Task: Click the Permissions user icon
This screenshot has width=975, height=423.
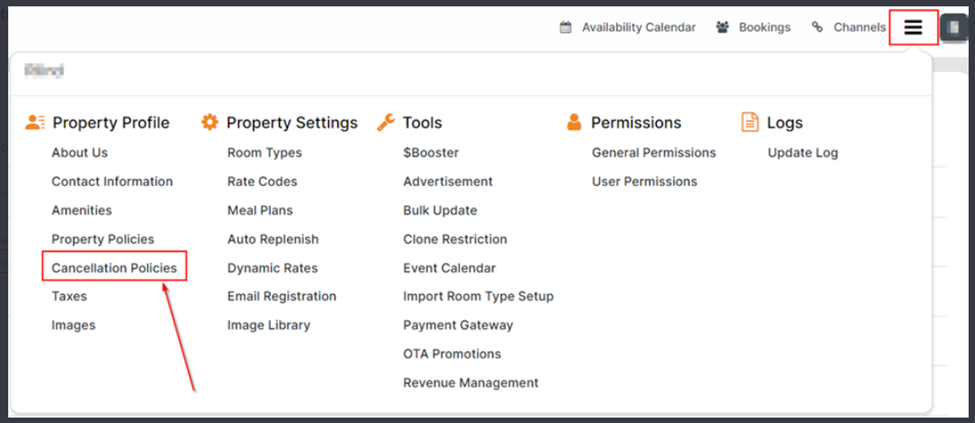Action: click(574, 122)
